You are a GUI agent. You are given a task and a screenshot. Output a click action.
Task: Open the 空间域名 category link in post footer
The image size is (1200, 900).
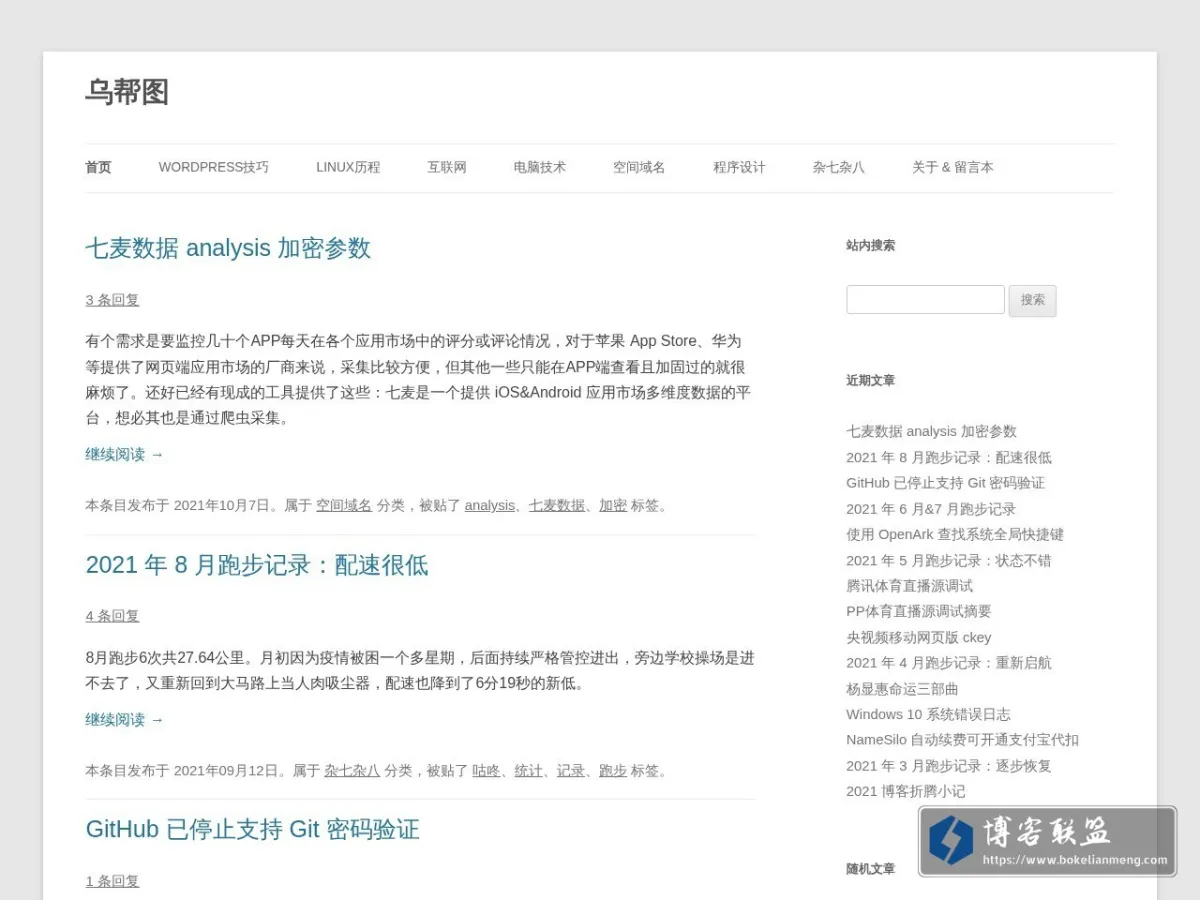point(344,506)
